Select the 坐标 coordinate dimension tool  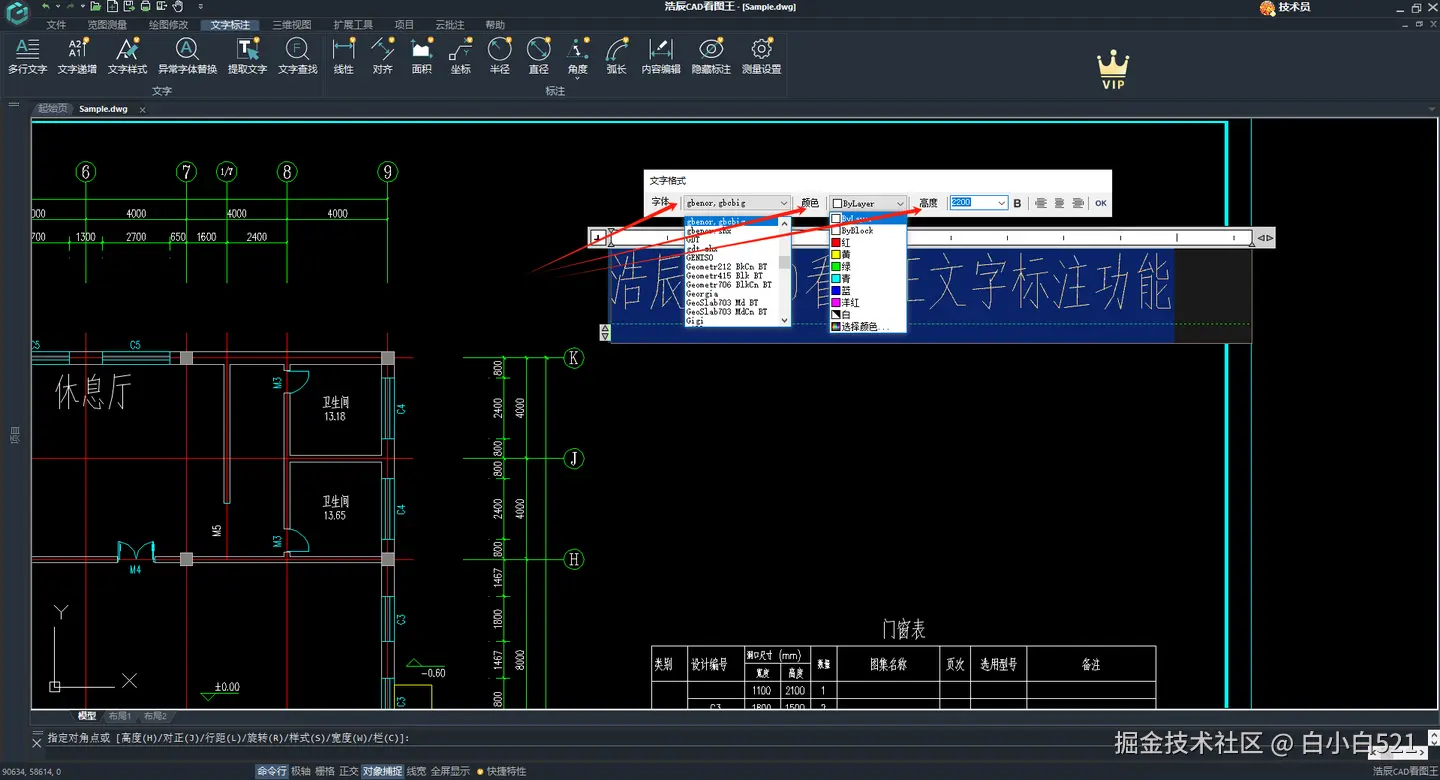click(460, 56)
